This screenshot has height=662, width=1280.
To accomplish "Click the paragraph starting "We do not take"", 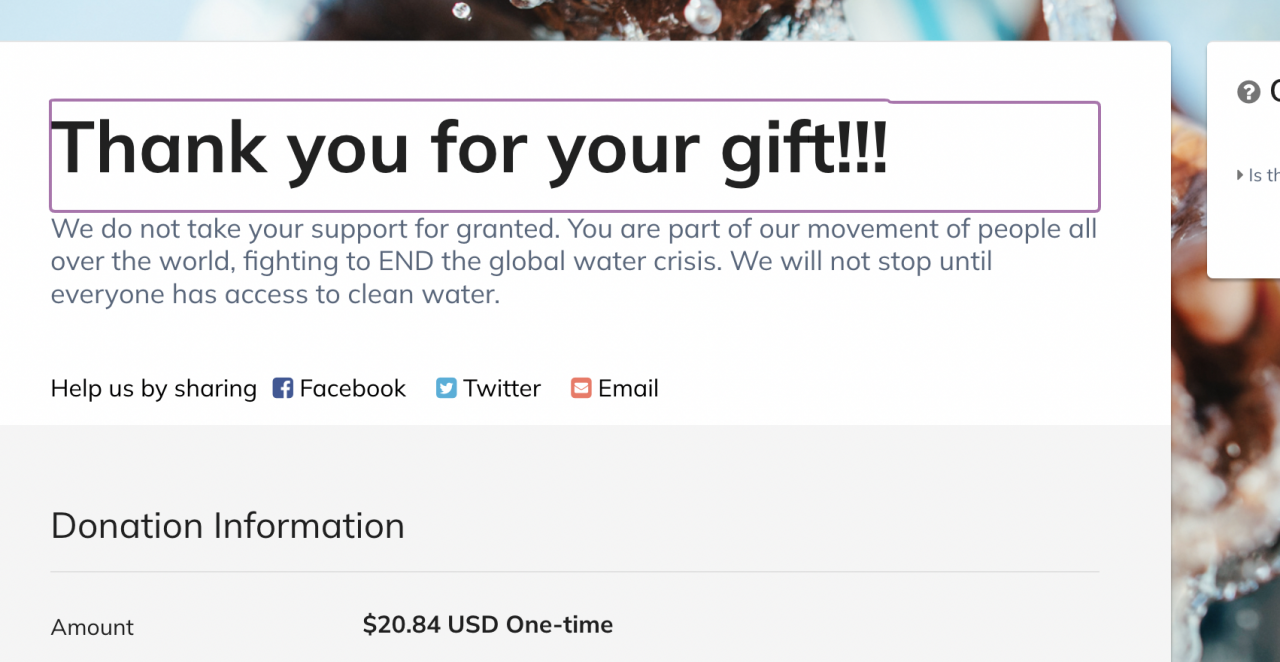I will 574,229.
